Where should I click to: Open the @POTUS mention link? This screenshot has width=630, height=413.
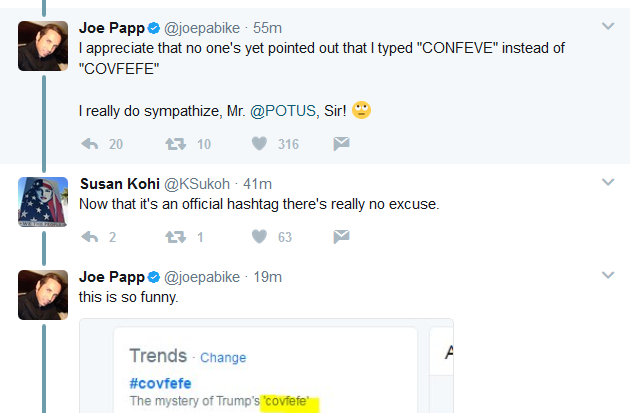tap(283, 111)
